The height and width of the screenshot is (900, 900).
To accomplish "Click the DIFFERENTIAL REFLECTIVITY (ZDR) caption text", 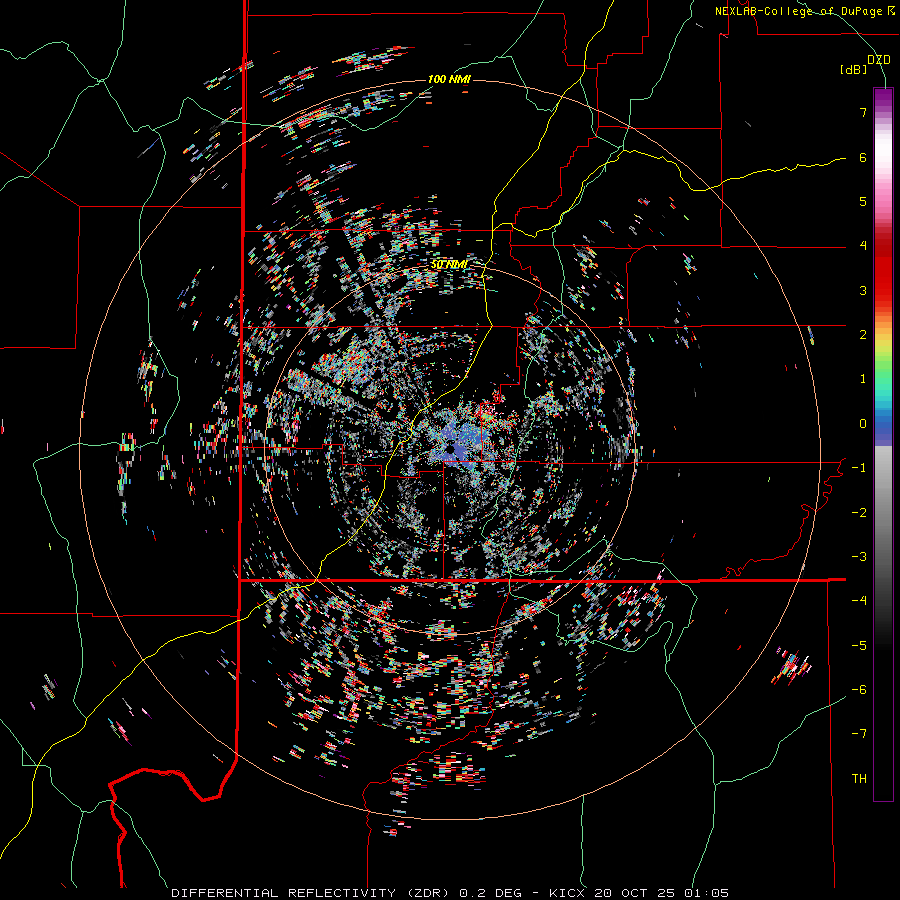I will tap(311, 893).
